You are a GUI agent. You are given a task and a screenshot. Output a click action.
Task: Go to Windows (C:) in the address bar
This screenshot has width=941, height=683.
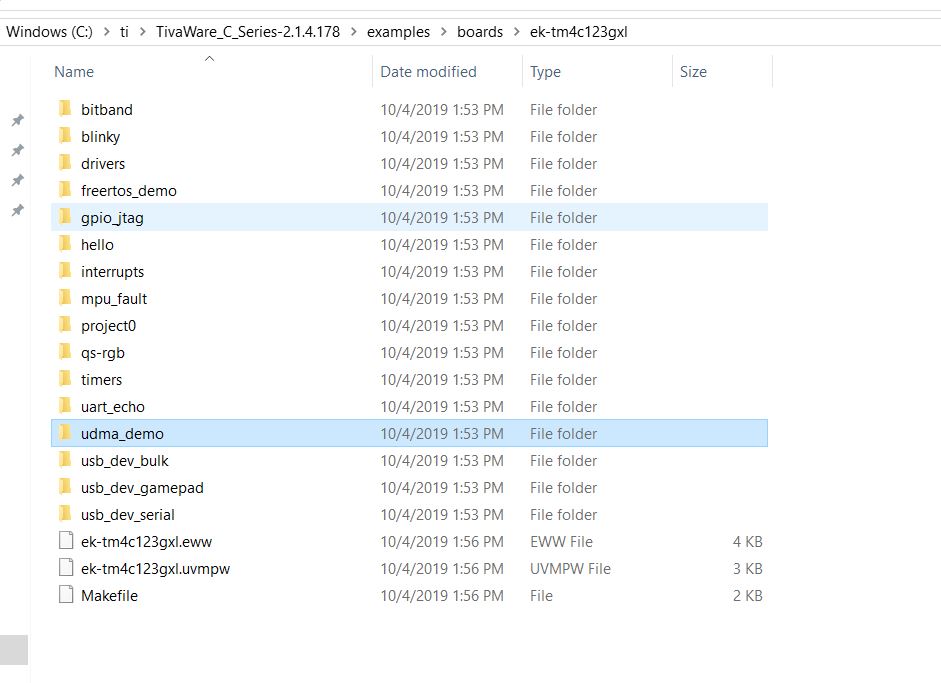coord(49,32)
